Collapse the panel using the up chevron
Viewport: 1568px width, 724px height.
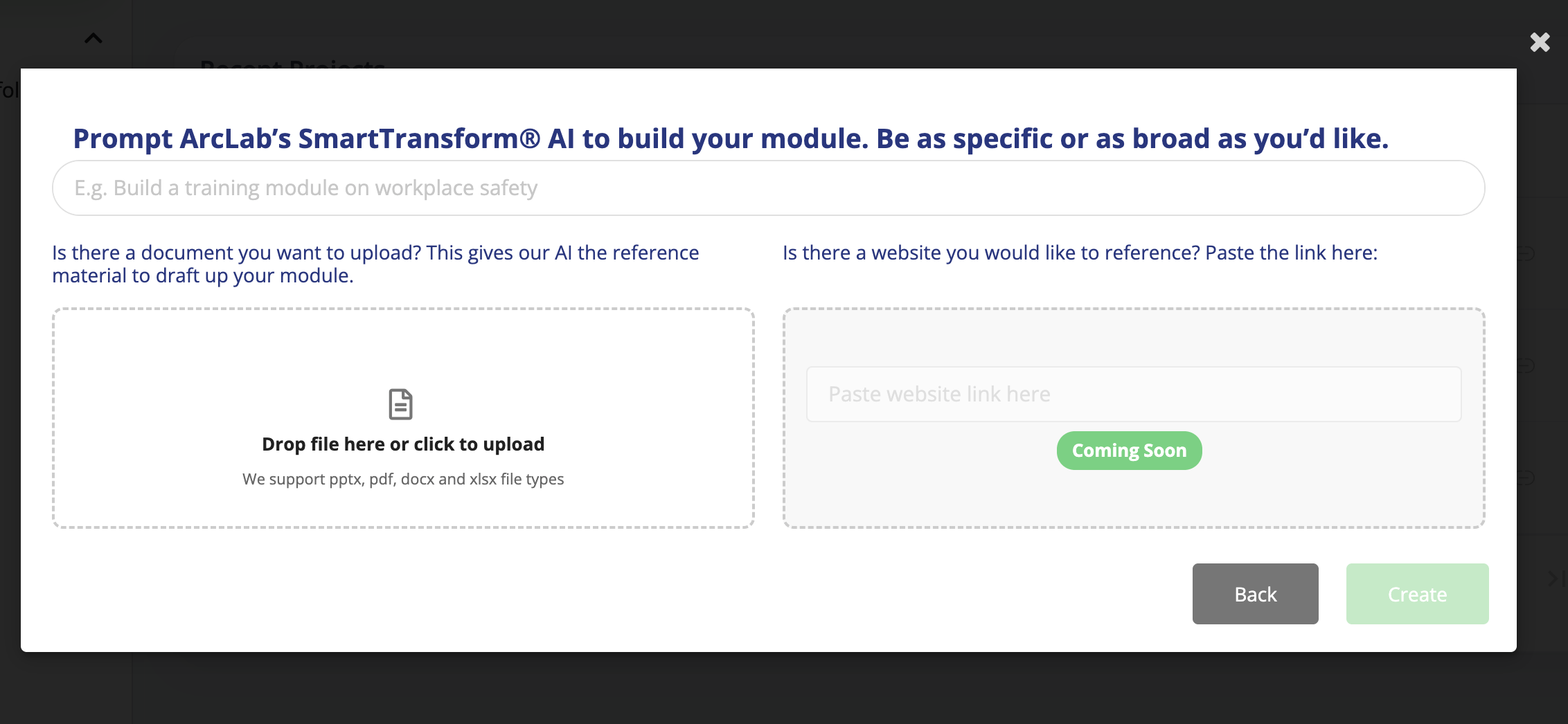pos(93,38)
